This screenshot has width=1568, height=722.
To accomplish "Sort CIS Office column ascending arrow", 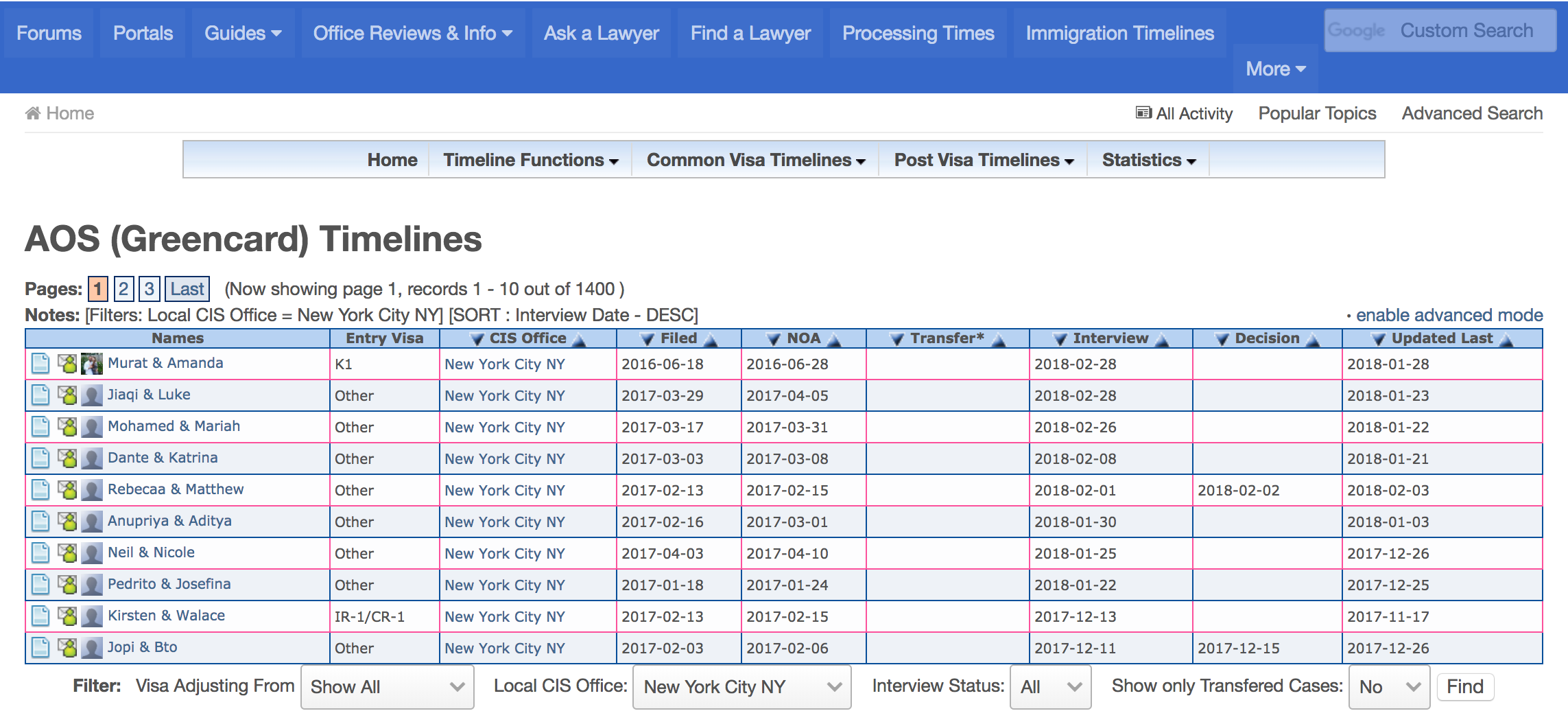I will [x=579, y=339].
